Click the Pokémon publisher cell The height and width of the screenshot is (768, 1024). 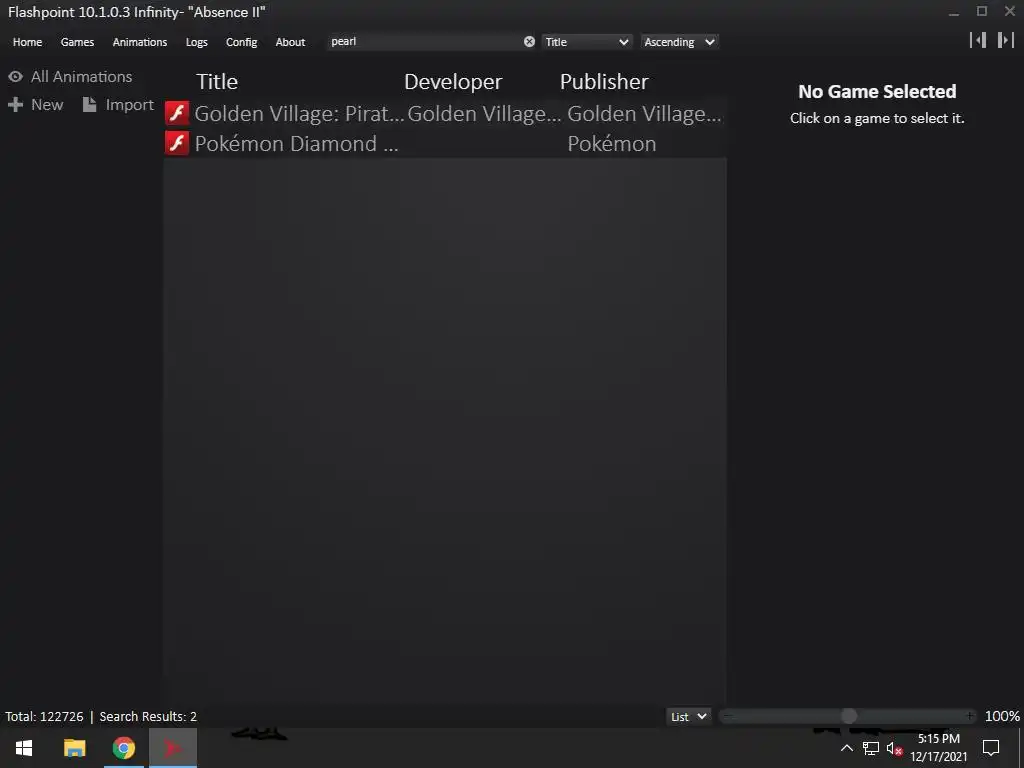pos(612,144)
